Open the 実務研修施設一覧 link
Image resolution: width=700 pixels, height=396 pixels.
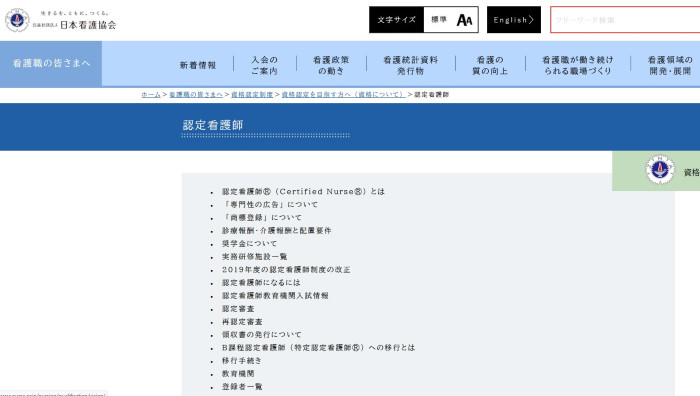tap(254, 256)
